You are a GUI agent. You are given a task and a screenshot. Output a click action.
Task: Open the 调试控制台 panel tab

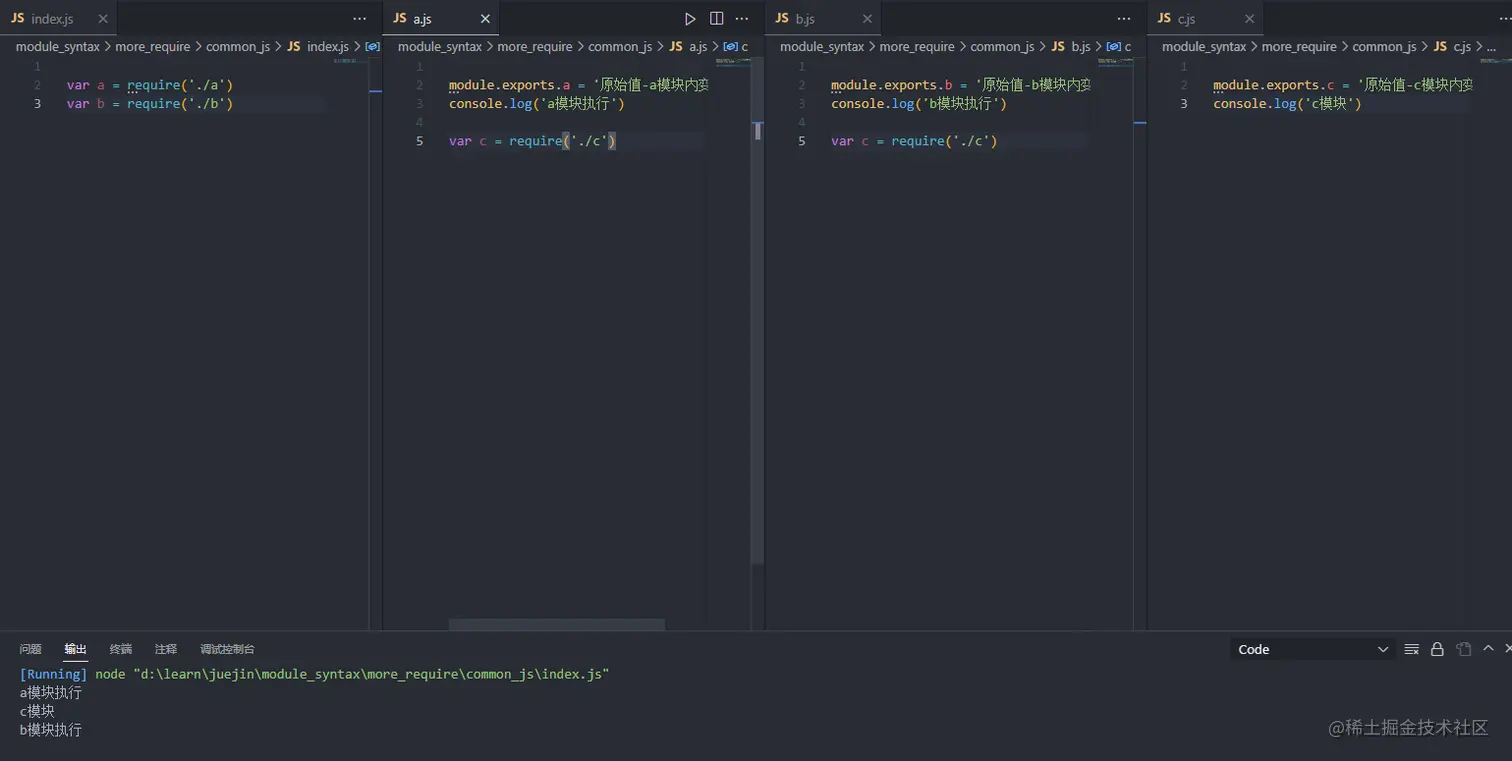click(x=227, y=649)
